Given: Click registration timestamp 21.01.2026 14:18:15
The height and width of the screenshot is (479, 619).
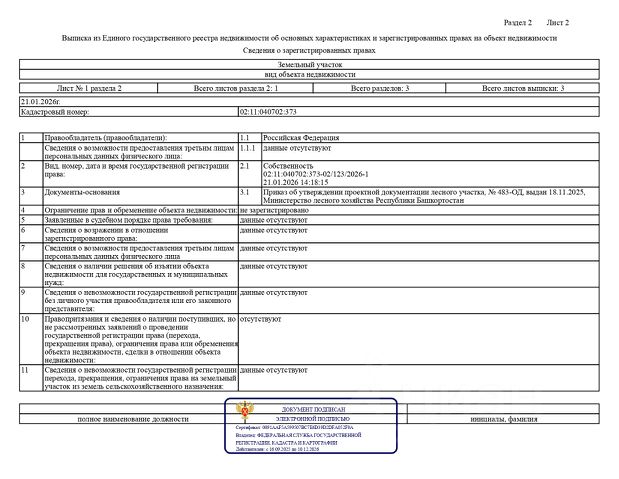Looking at the screenshot, I should tap(296, 182).
